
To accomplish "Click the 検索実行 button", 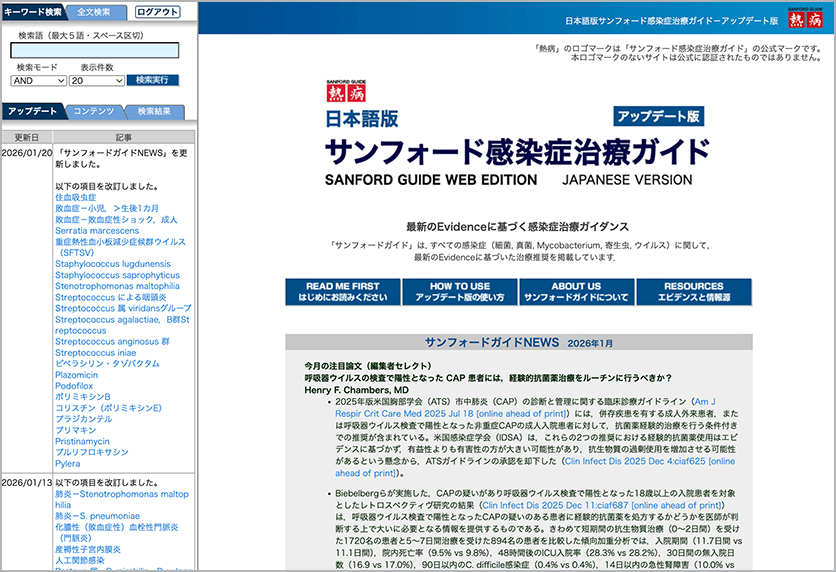I will (x=152, y=80).
